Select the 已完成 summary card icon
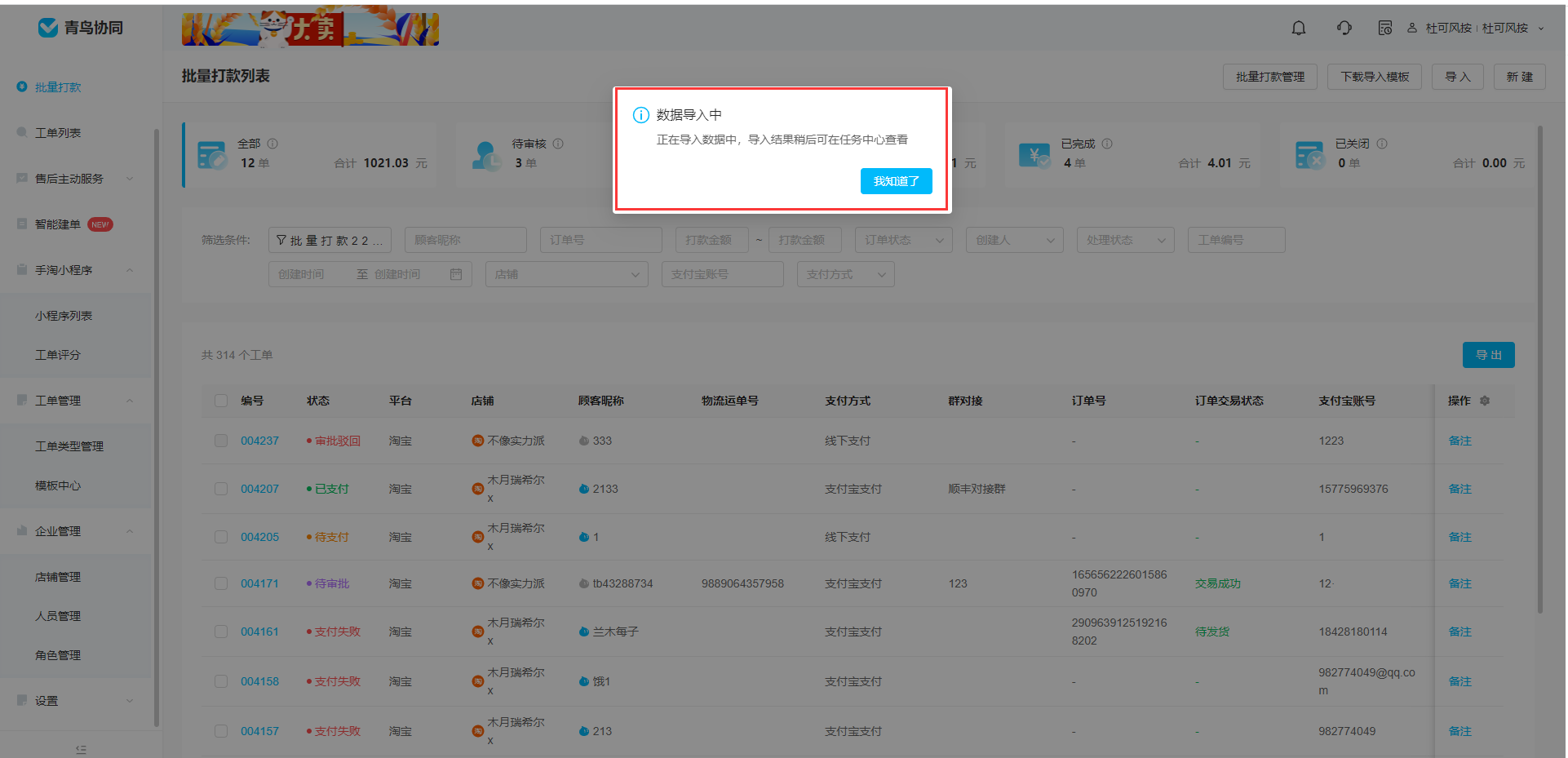This screenshot has width=1568, height=758. (1034, 155)
